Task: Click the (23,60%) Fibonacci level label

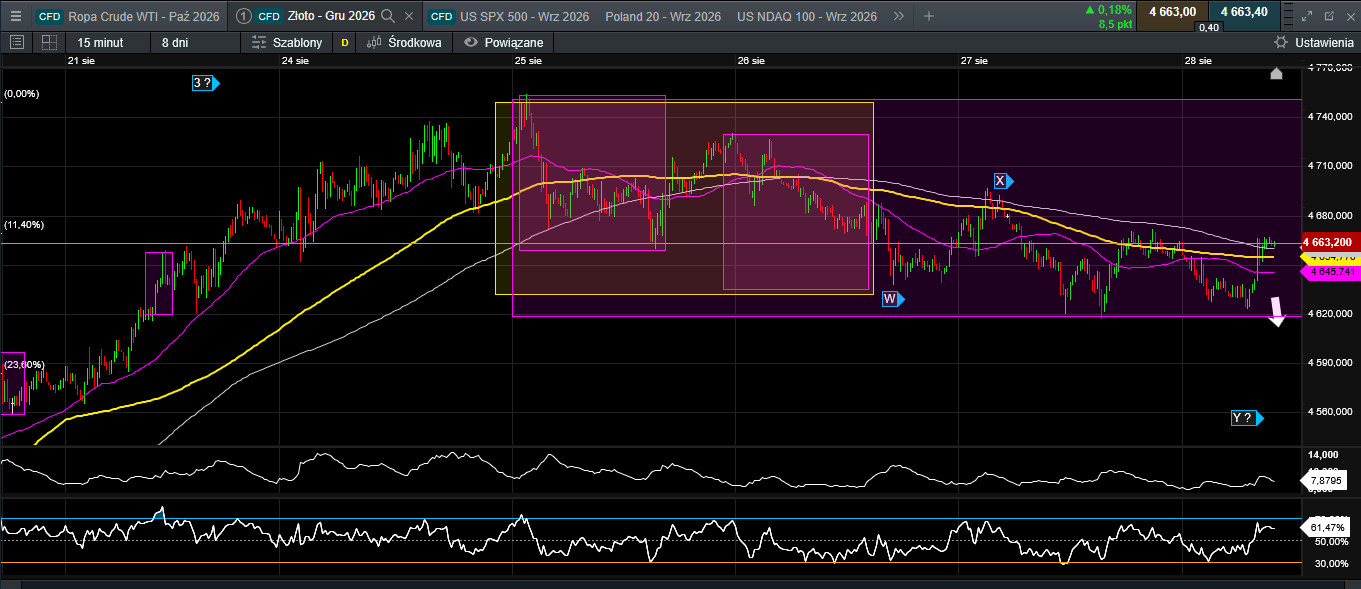Action: point(24,365)
